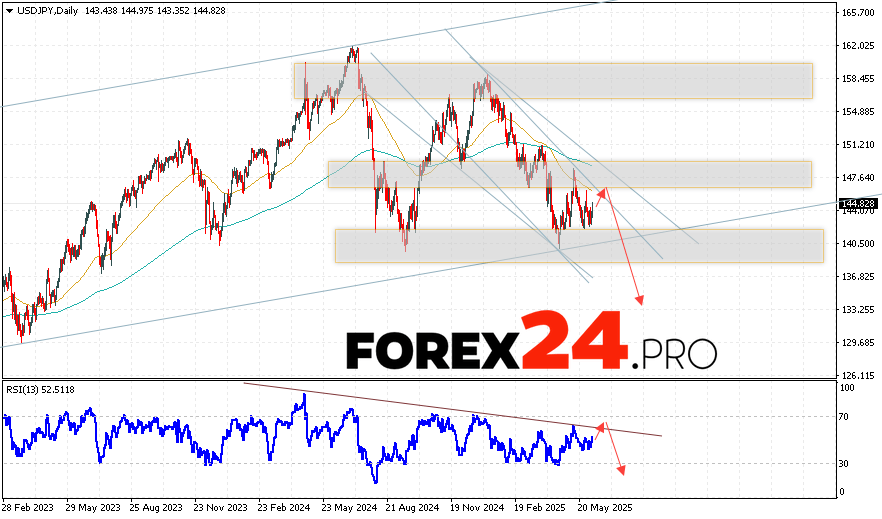Select the lower gray support zone near 140.500

click(x=579, y=245)
